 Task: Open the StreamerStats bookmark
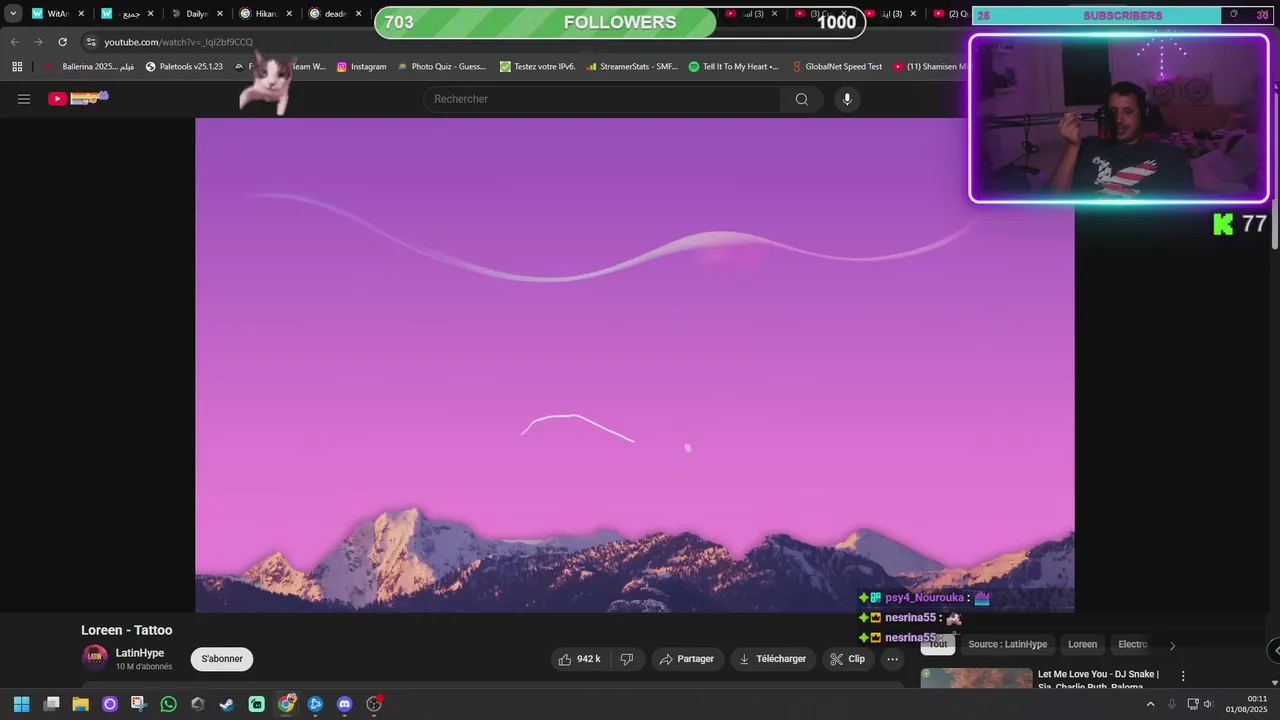click(x=632, y=67)
